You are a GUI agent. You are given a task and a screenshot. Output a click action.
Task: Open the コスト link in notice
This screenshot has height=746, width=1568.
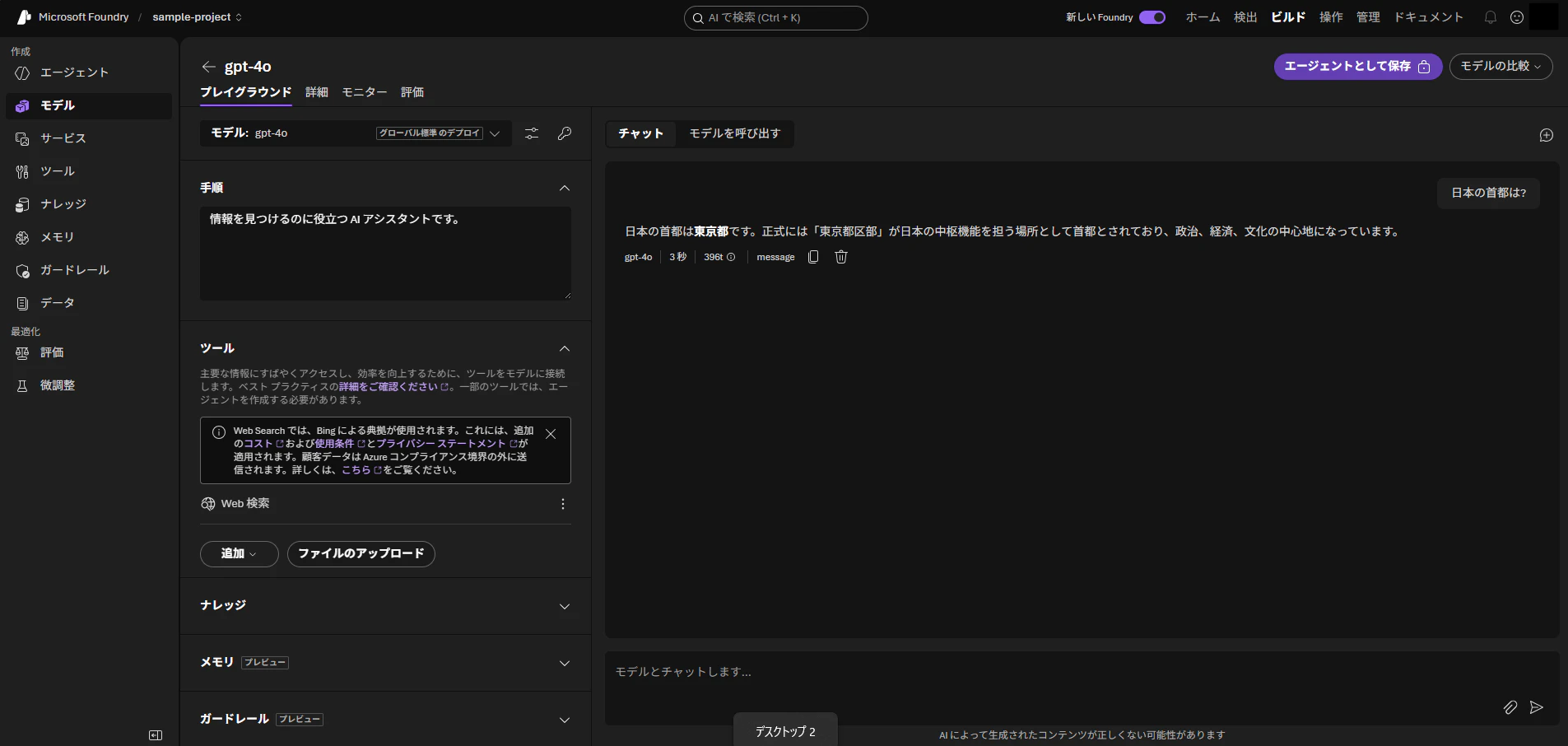click(x=263, y=444)
